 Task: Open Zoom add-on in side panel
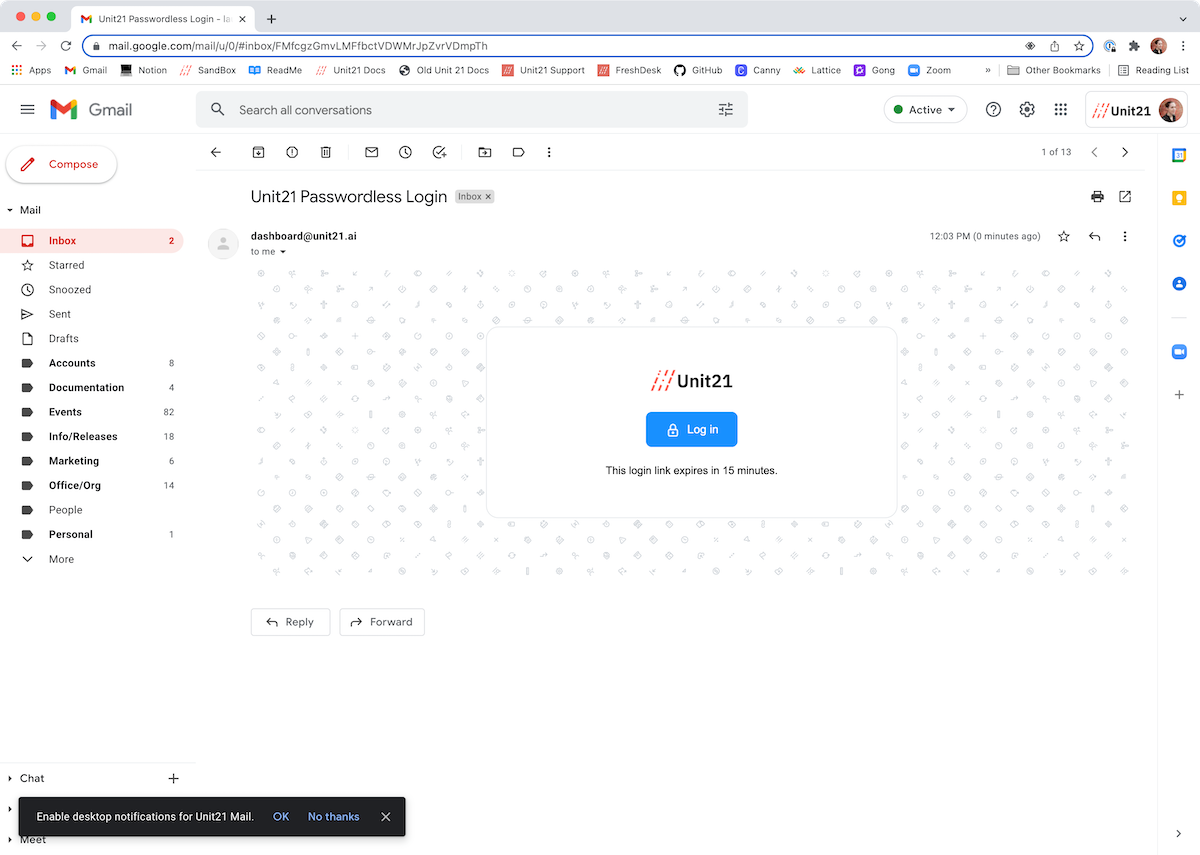[1179, 351]
